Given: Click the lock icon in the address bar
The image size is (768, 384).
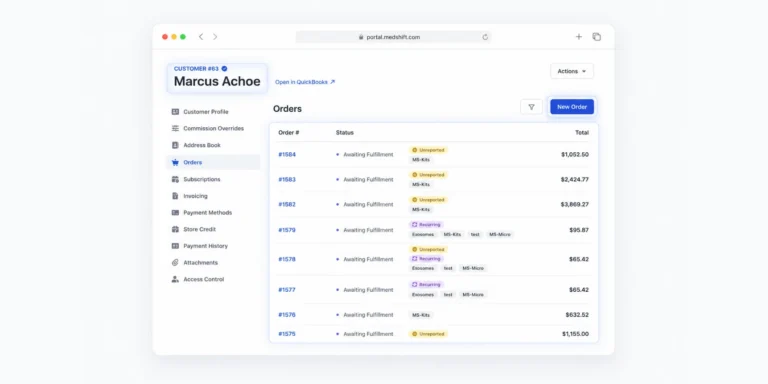Looking at the screenshot, I should click(x=361, y=37).
